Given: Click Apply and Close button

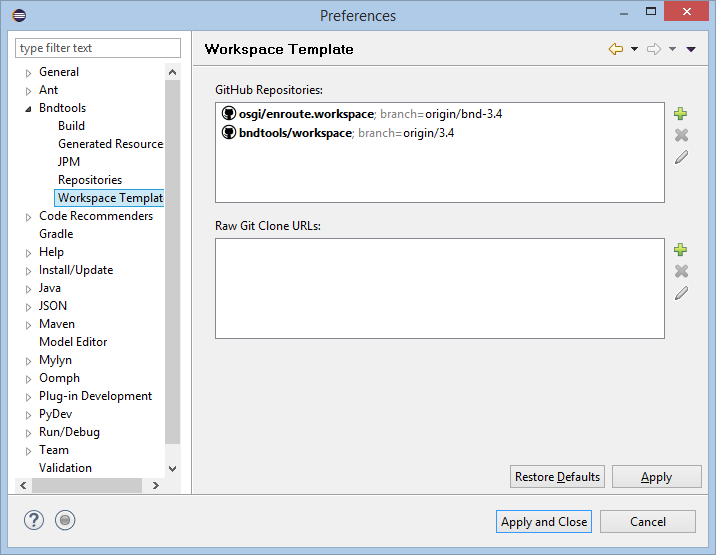Looking at the screenshot, I should (x=544, y=522).
